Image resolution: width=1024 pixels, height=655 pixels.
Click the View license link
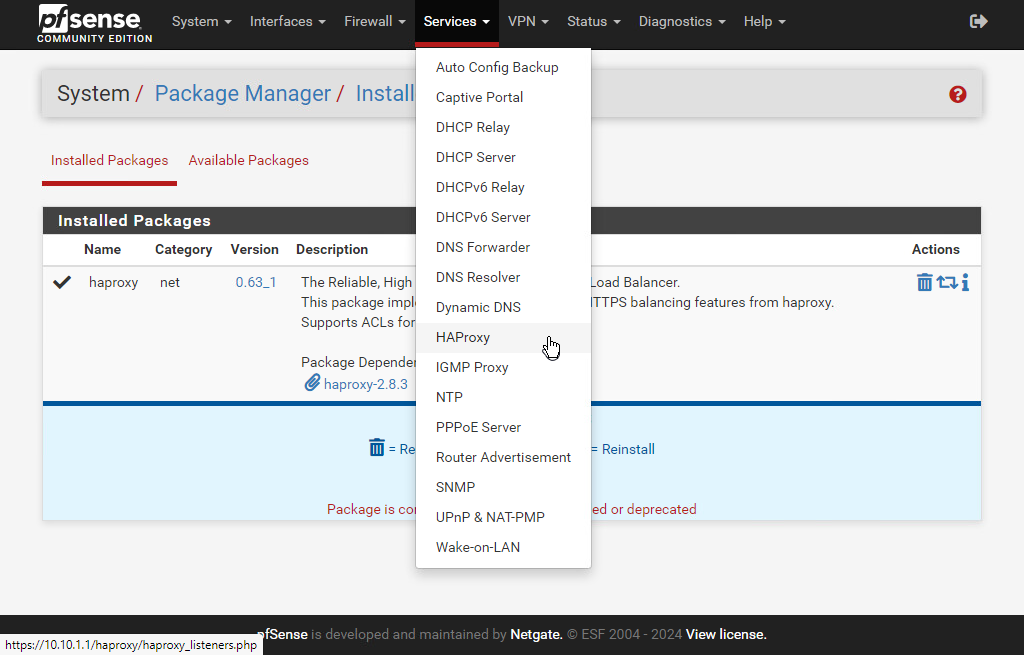[726, 634]
